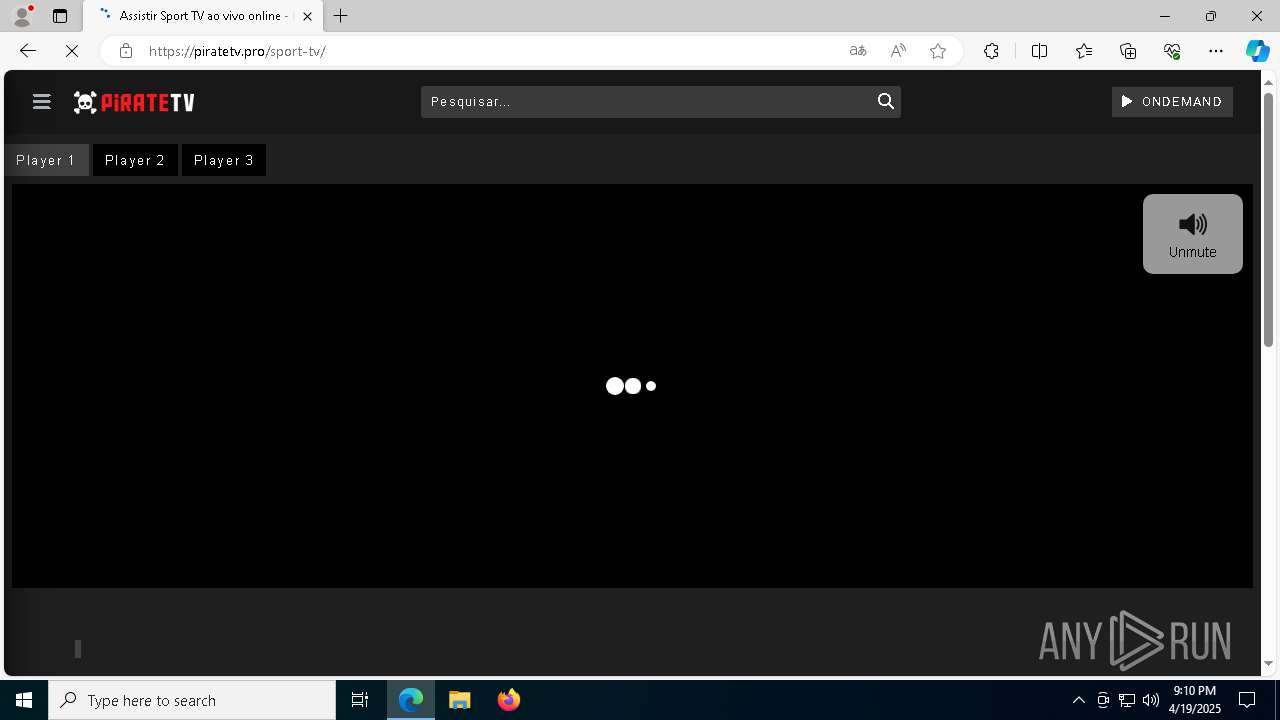Open a new browser tab
This screenshot has width=1280, height=720.
click(341, 16)
